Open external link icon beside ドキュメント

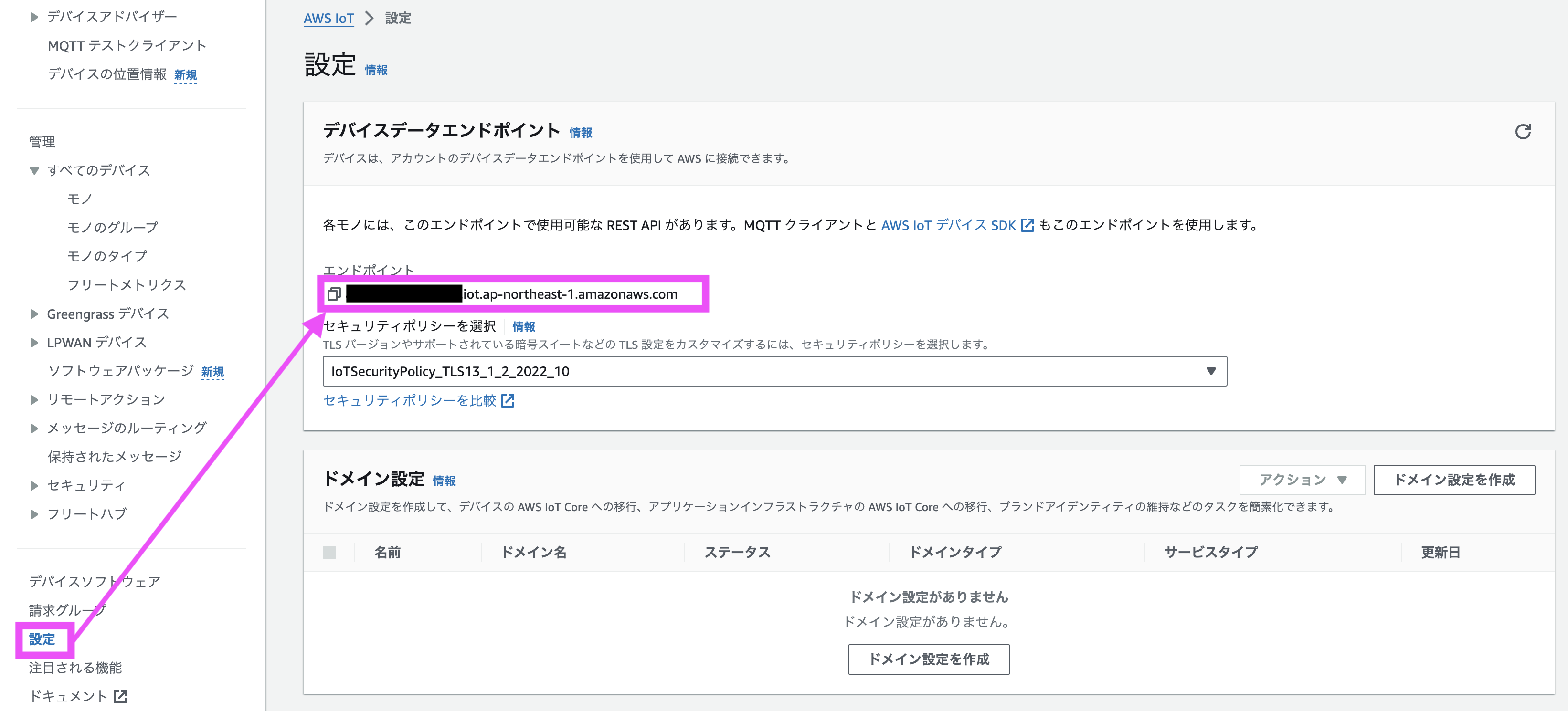(x=120, y=696)
